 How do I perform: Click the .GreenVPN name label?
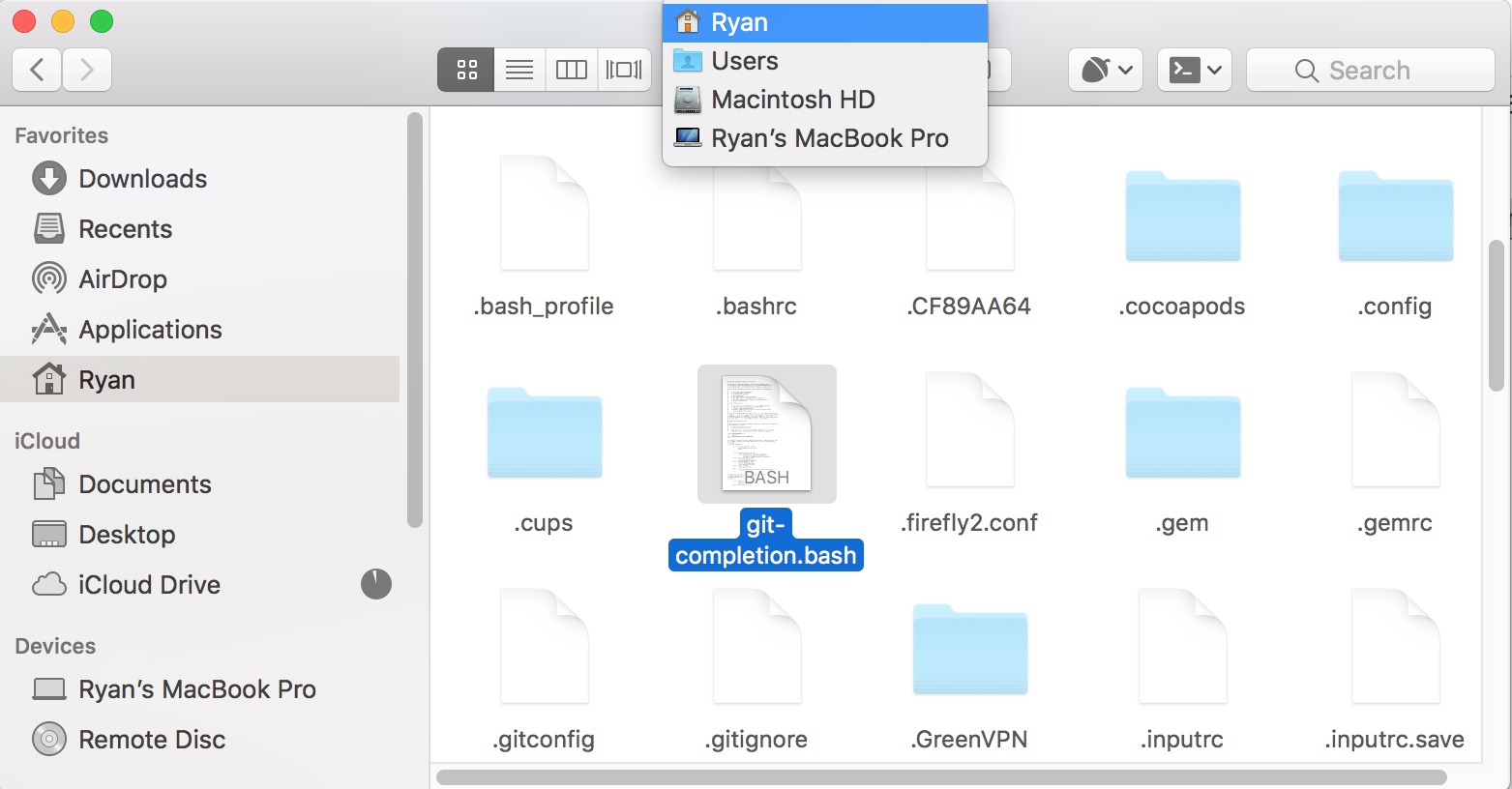(969, 740)
